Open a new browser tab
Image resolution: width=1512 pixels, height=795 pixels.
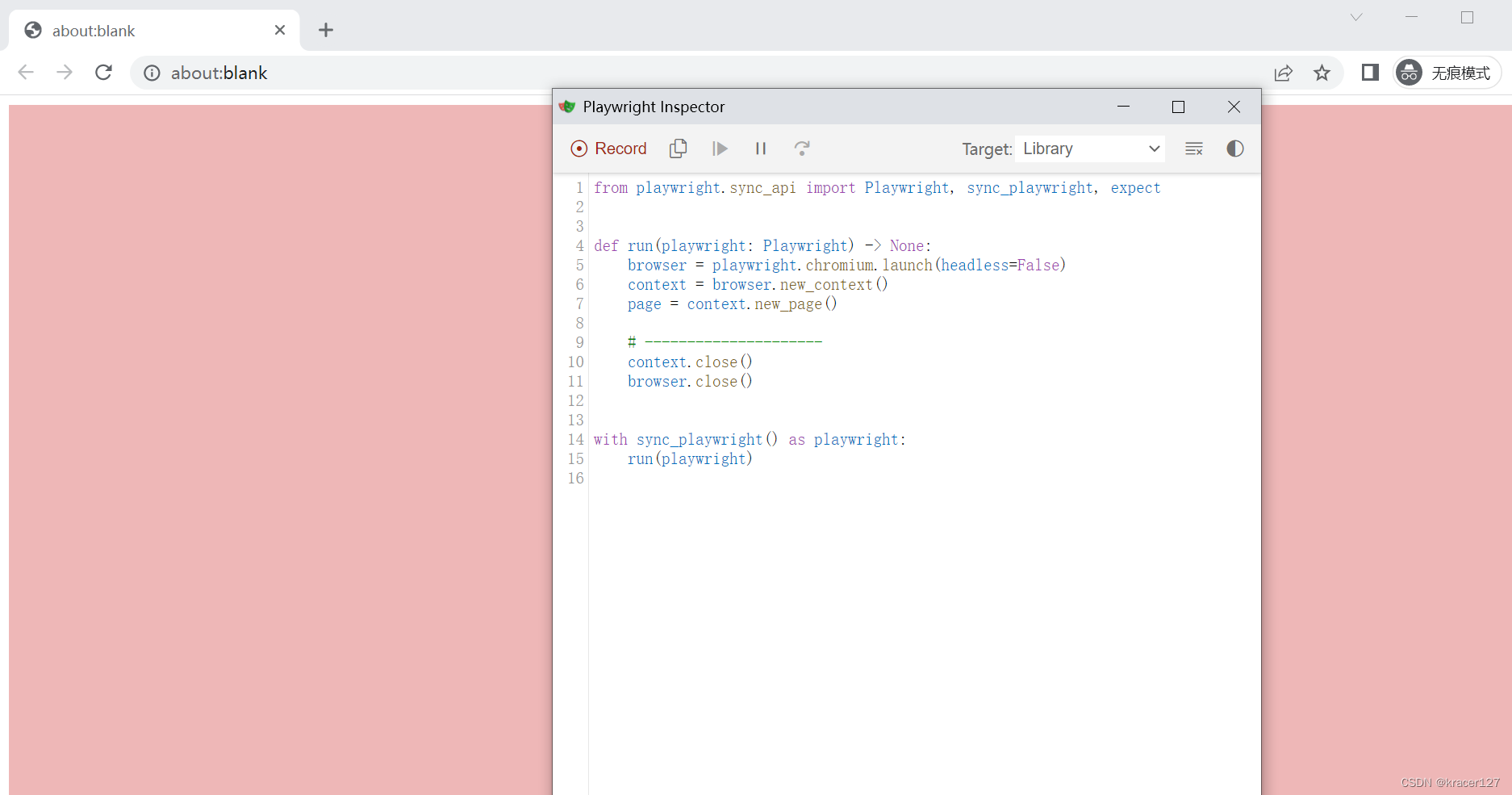326,30
